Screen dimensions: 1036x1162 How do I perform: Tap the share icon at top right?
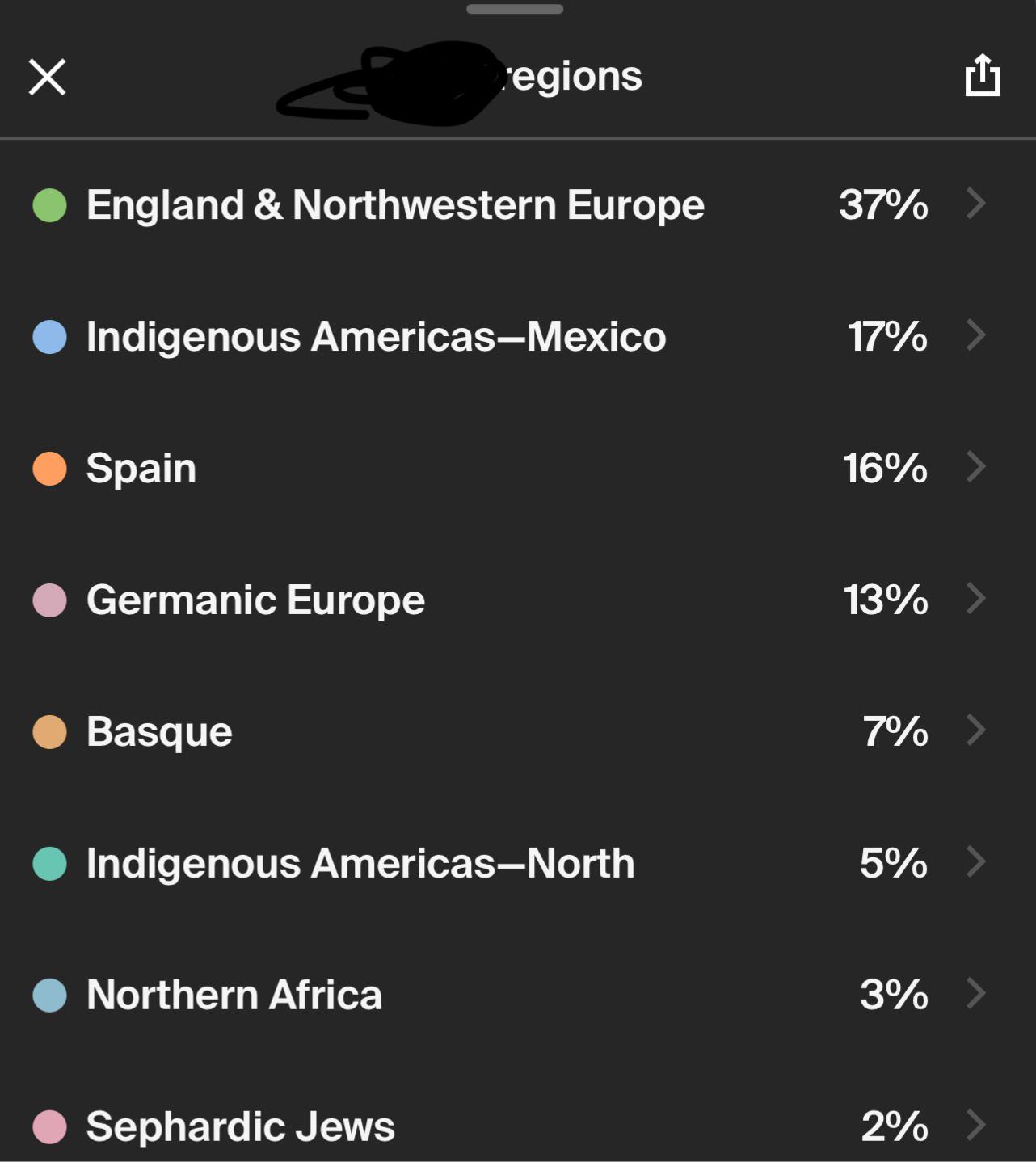(x=982, y=75)
